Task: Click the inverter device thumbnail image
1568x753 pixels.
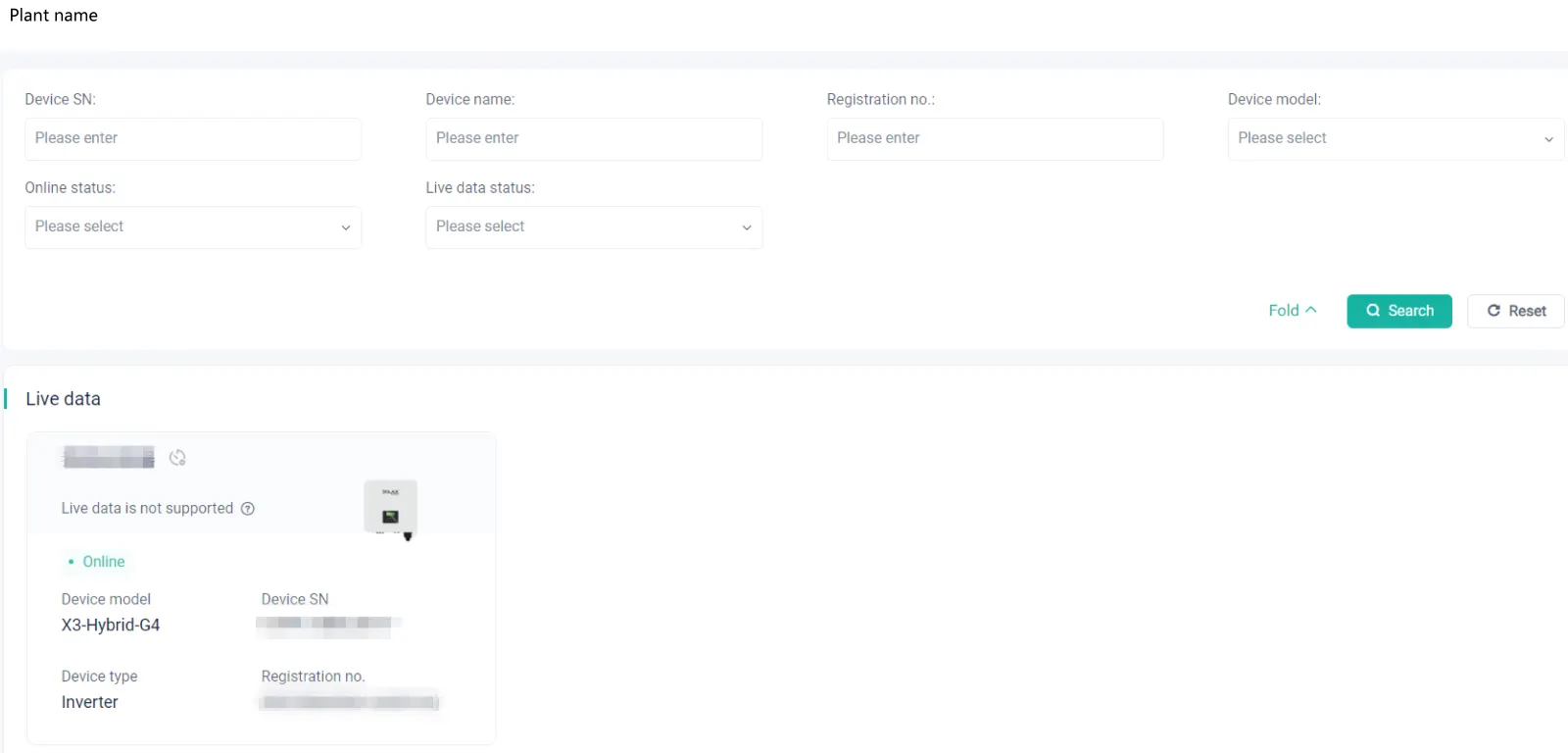Action: pos(391,508)
